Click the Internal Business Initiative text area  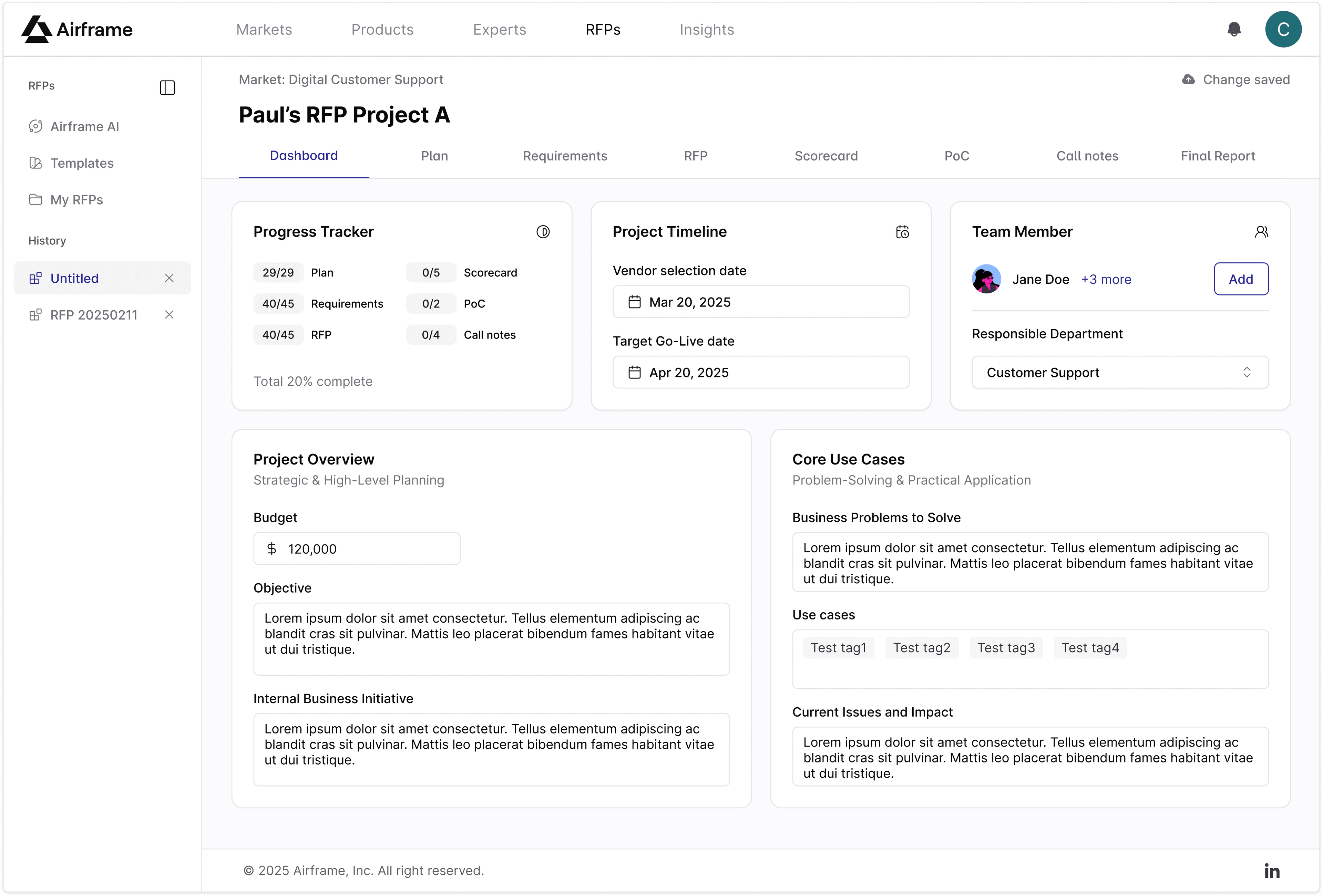[x=491, y=750]
